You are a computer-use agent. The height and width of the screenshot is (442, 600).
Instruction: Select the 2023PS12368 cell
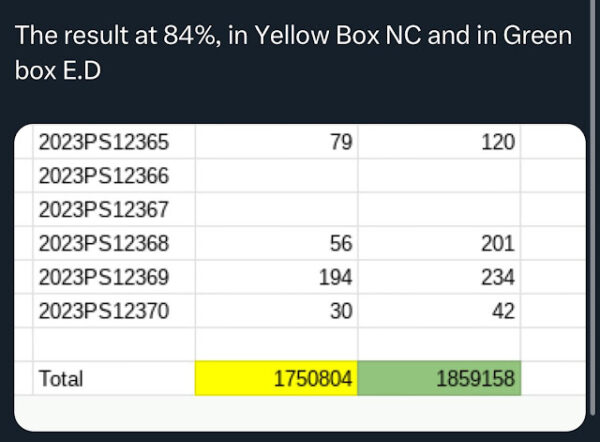(104, 243)
